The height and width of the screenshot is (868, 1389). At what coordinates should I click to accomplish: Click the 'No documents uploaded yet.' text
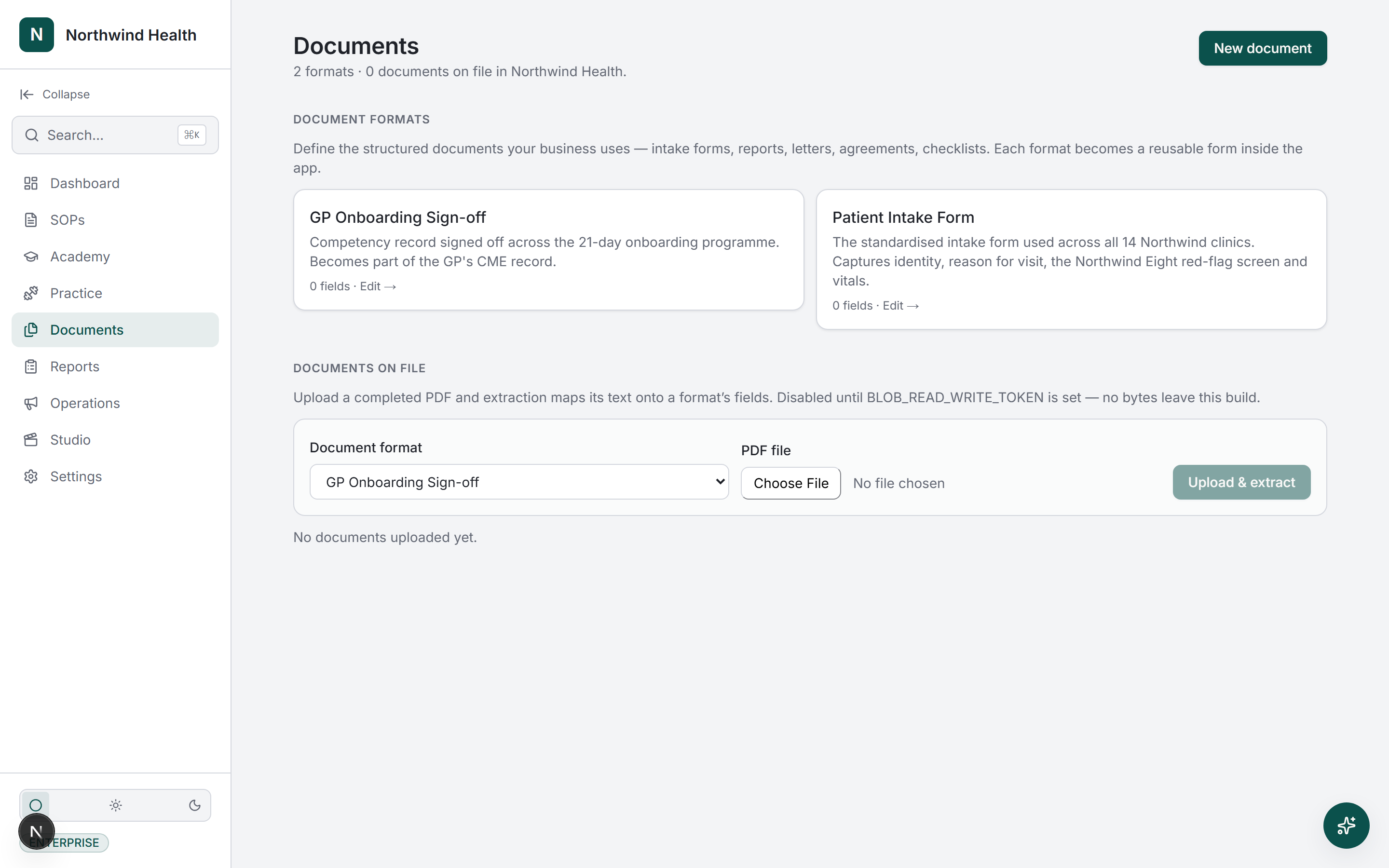[384, 537]
